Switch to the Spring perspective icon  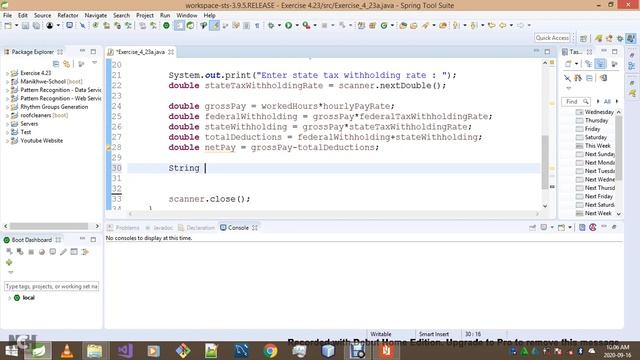[599, 38]
